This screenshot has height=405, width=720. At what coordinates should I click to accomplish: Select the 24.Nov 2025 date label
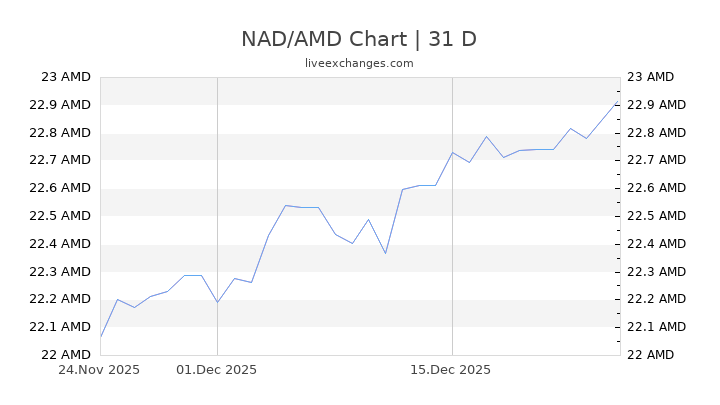click(x=99, y=369)
